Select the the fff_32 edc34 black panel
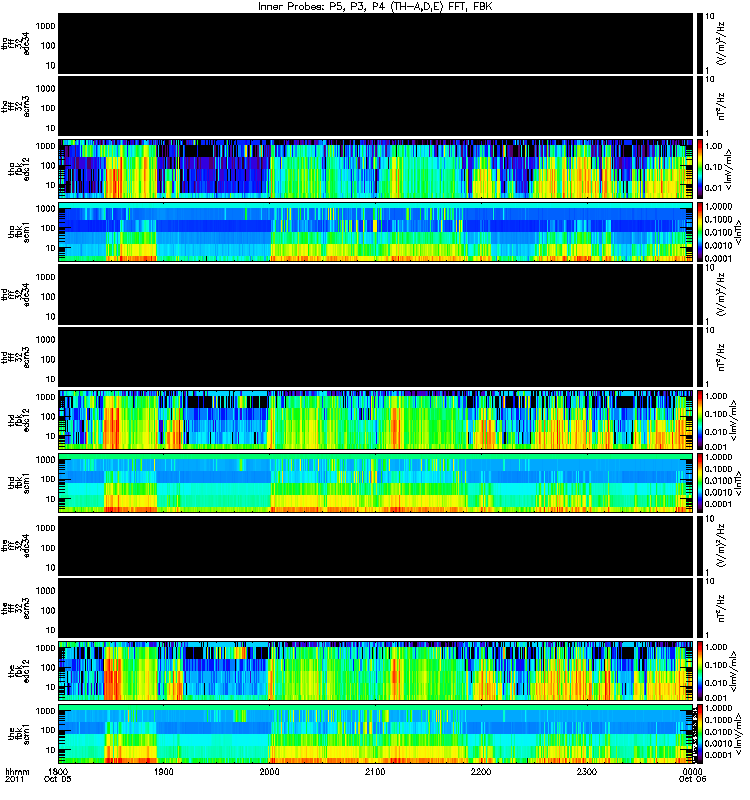This screenshot has width=750, height=800. coord(376,545)
